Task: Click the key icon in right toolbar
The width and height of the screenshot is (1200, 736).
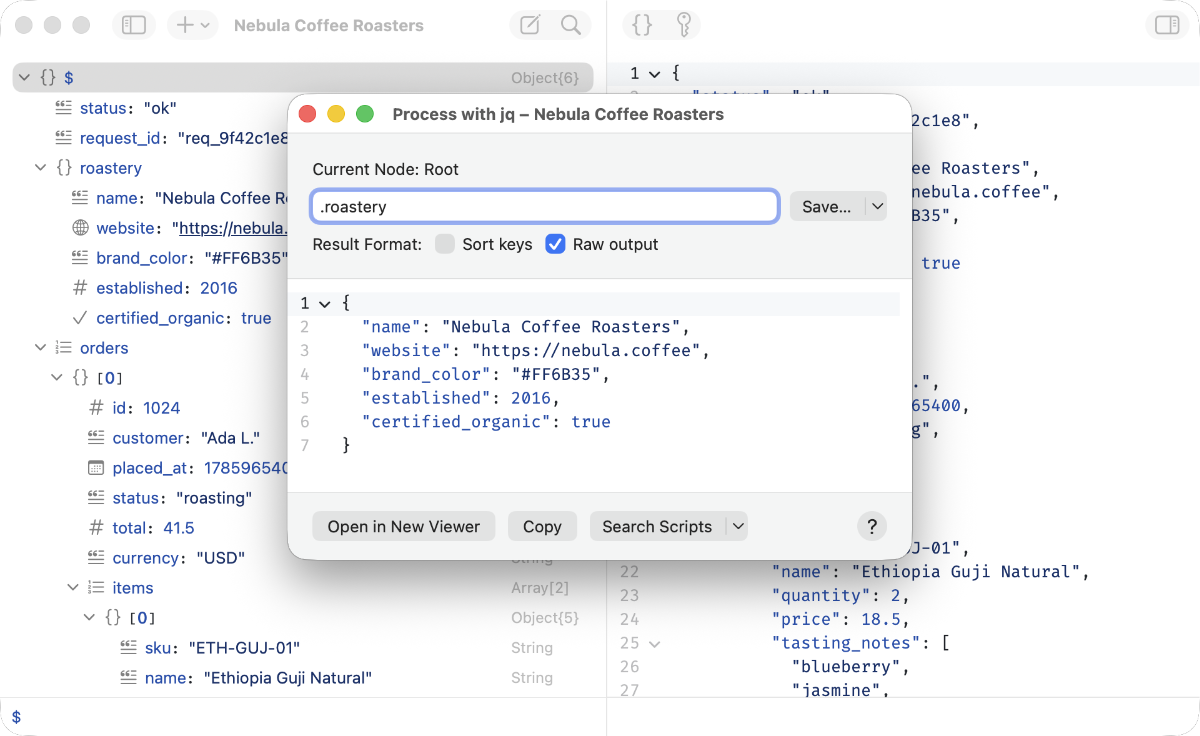Action: click(x=684, y=25)
